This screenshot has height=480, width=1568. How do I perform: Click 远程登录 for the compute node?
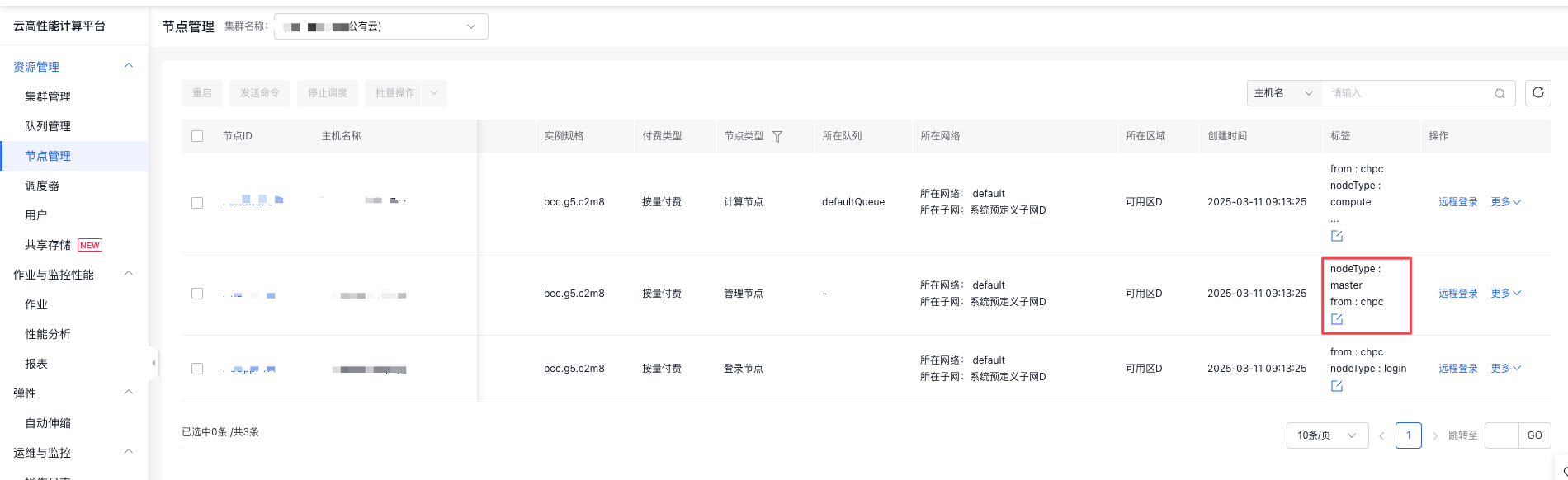pyautogui.click(x=1458, y=202)
